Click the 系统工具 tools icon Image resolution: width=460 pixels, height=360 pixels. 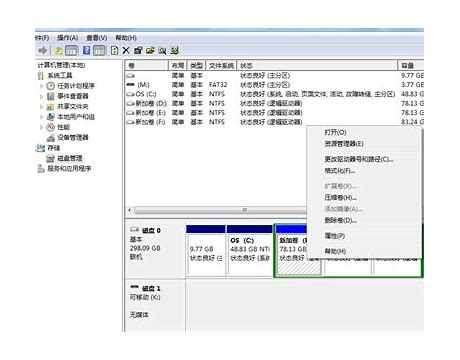click(41, 76)
